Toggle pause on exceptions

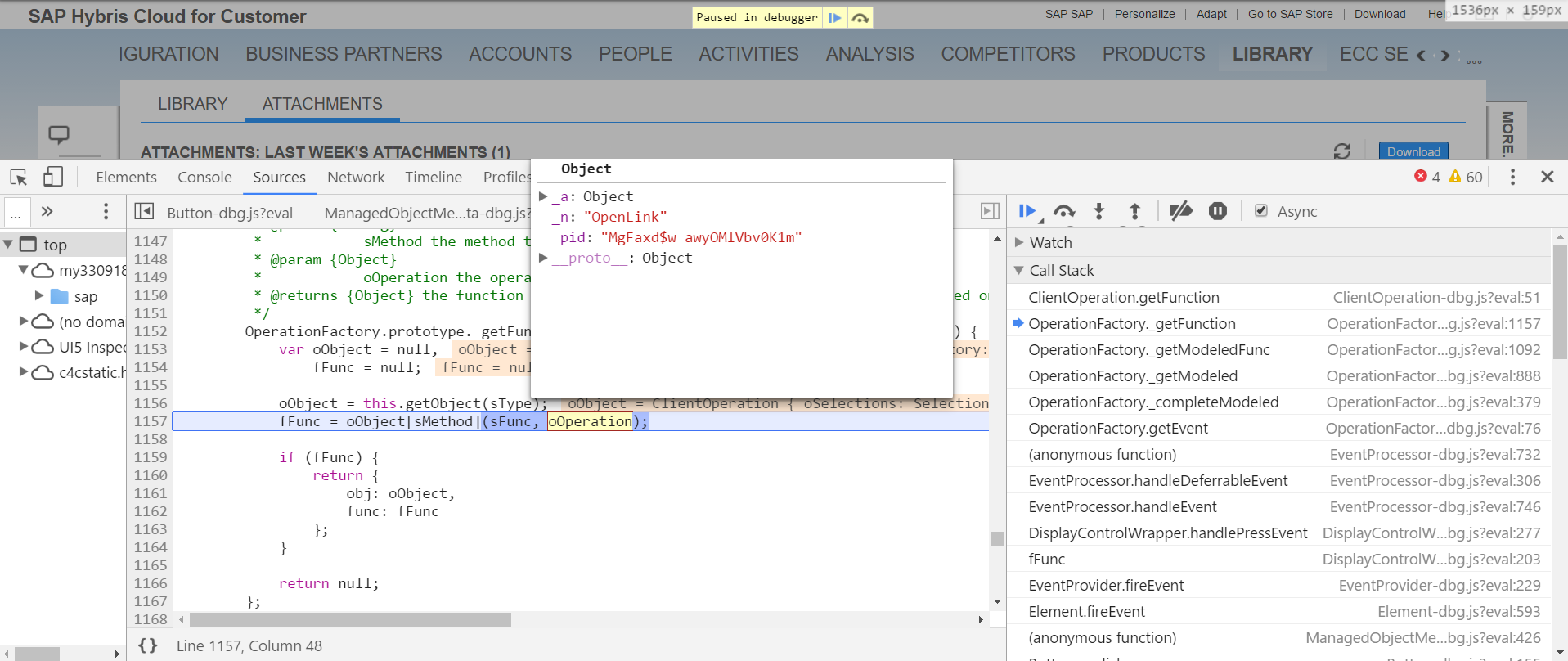click(x=1218, y=211)
